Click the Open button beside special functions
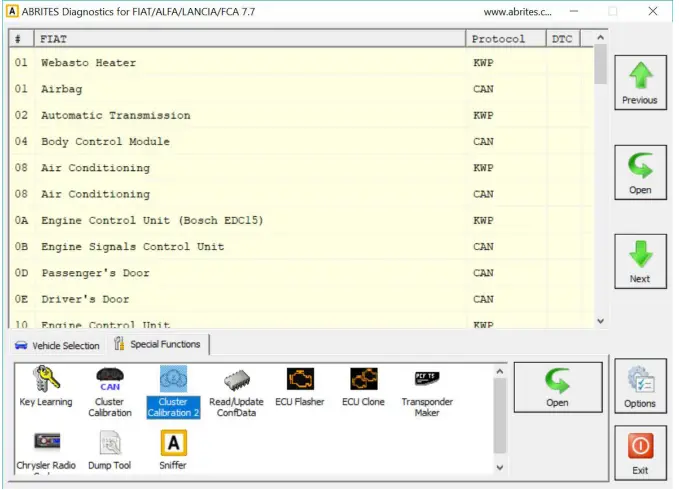Screen dimensions: 679x490 [x=558, y=387]
